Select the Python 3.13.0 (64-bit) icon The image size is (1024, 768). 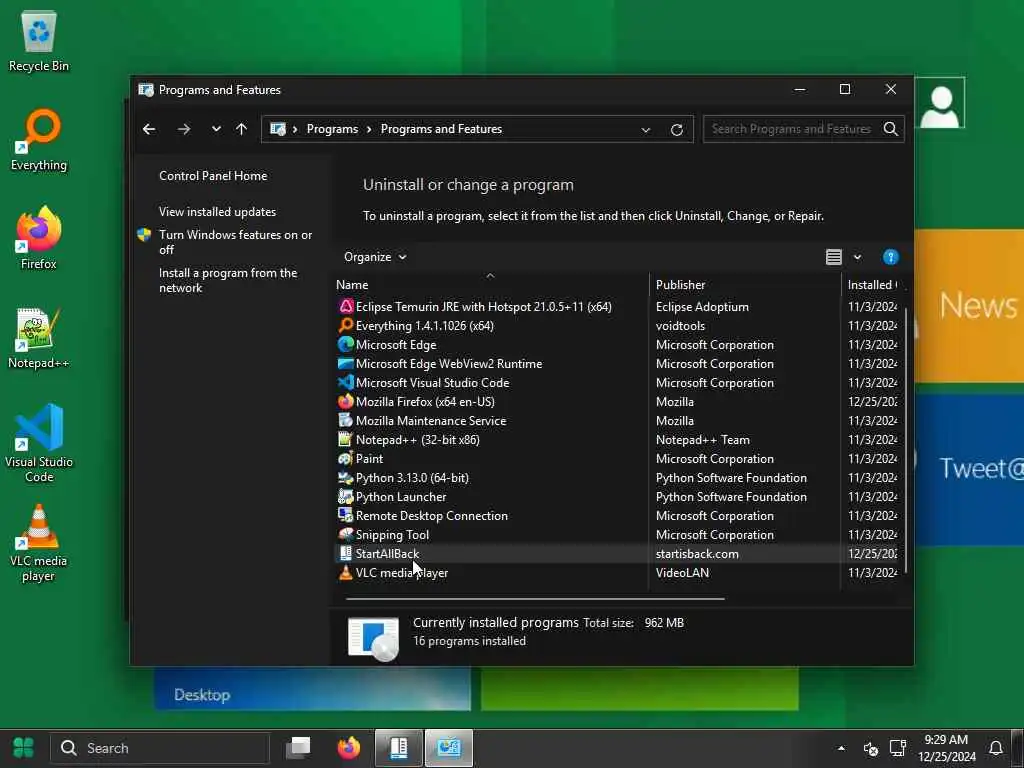[345, 477]
